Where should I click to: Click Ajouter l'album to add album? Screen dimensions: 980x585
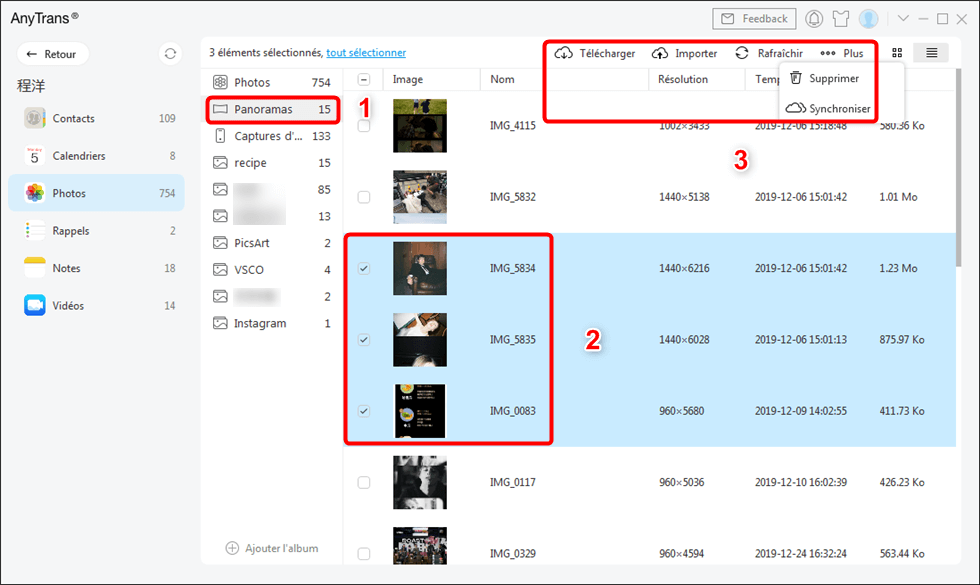272,548
